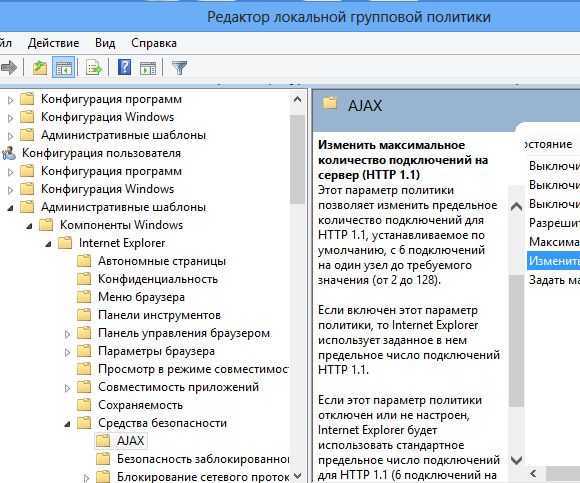This screenshot has width=580, height=483.
Task: Expand first Административные шаблоны node
Action: pyautogui.click(x=11, y=136)
